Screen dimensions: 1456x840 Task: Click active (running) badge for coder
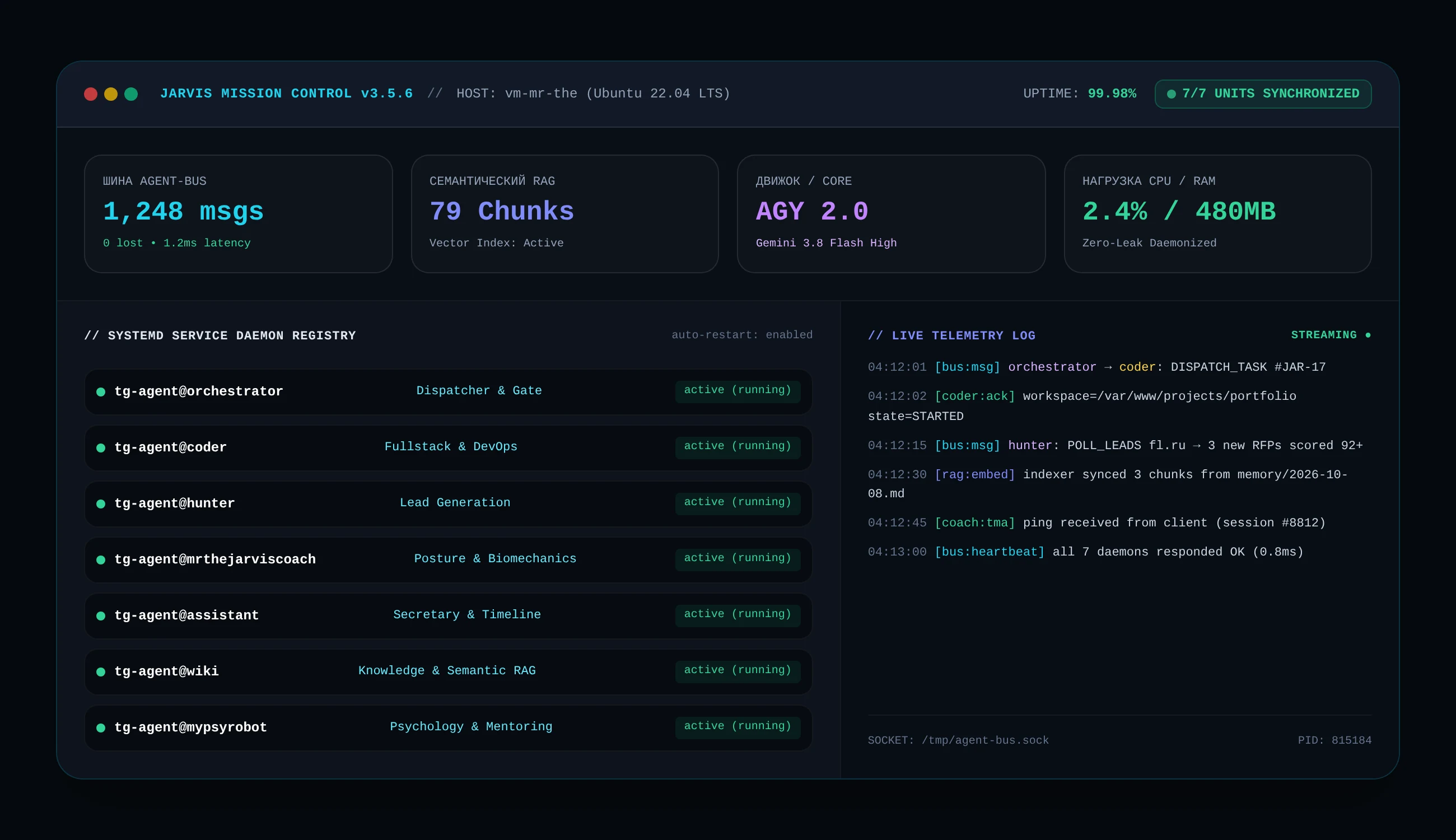738,447
